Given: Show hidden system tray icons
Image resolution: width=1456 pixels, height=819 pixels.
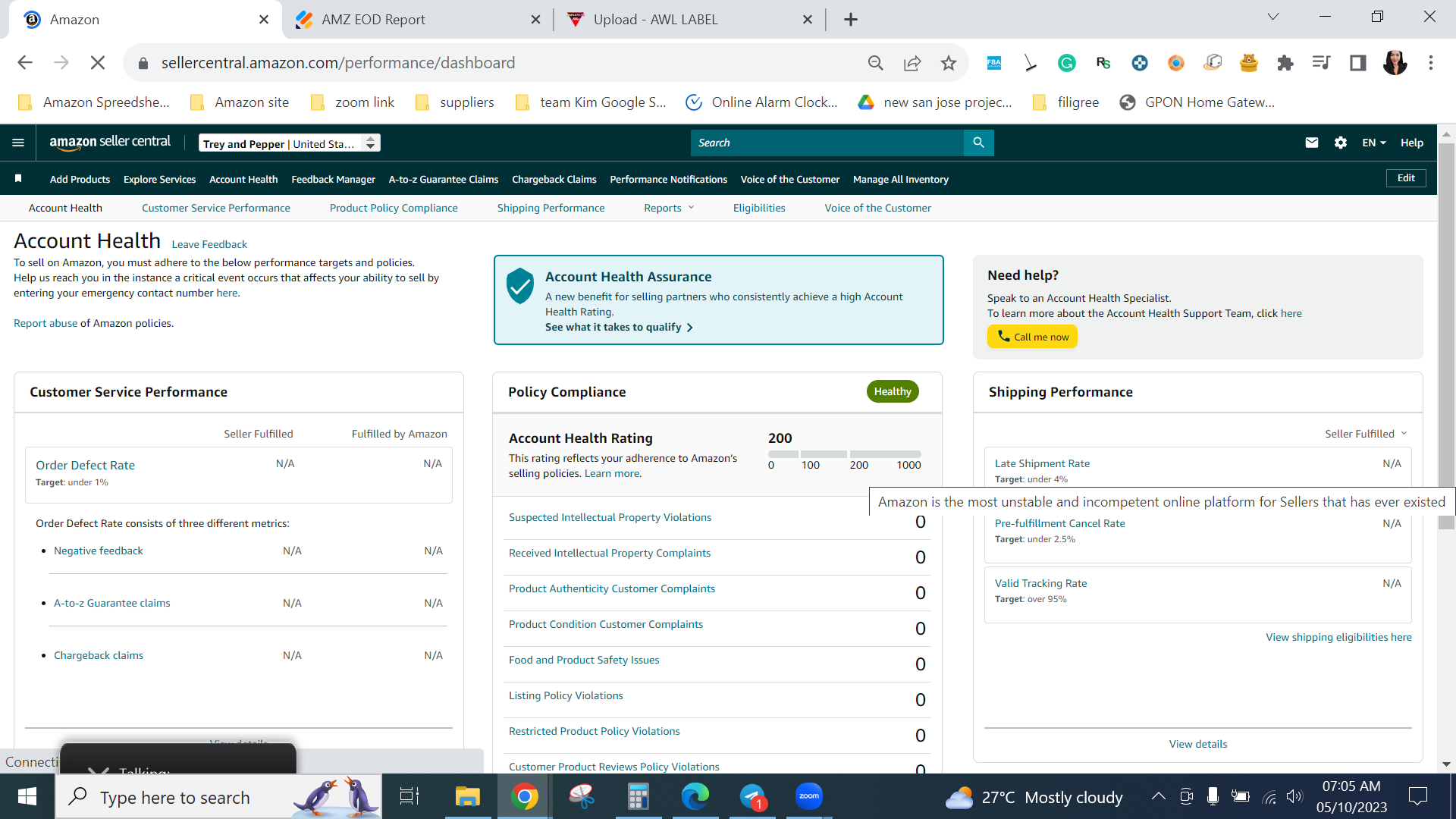Looking at the screenshot, I should point(1158,796).
